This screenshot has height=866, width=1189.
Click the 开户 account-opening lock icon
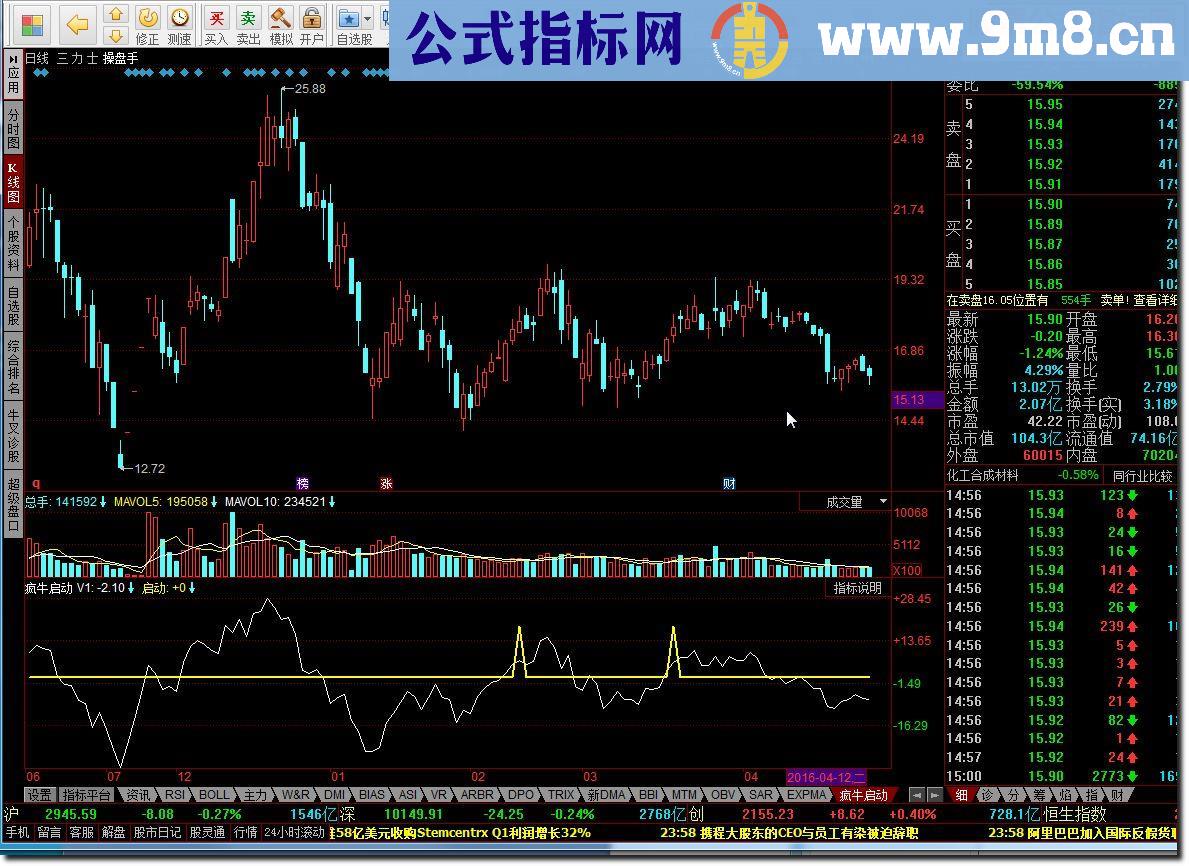tap(311, 20)
